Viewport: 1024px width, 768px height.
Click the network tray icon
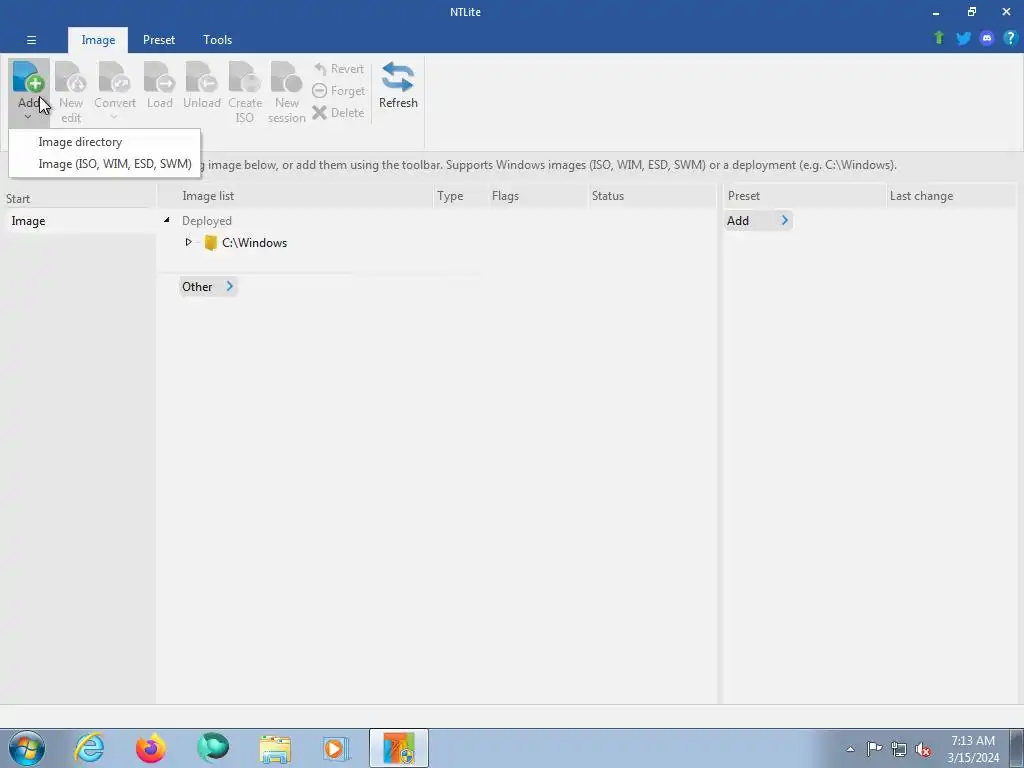click(899, 749)
